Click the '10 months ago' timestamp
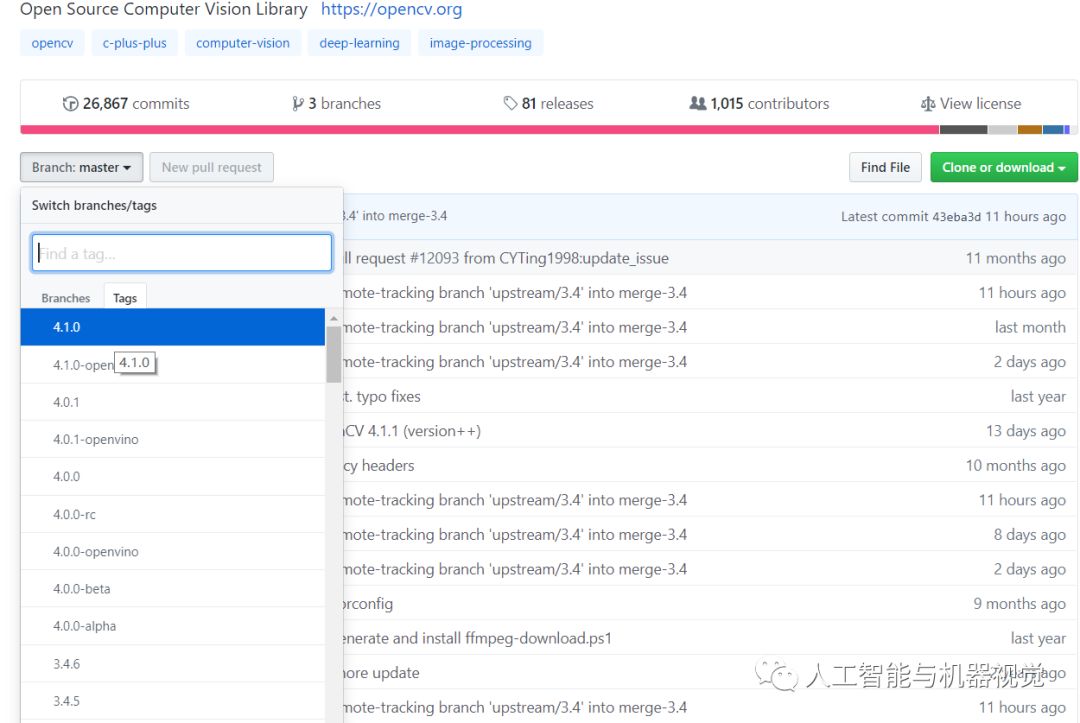The height and width of the screenshot is (723, 1080). click(x=1015, y=465)
